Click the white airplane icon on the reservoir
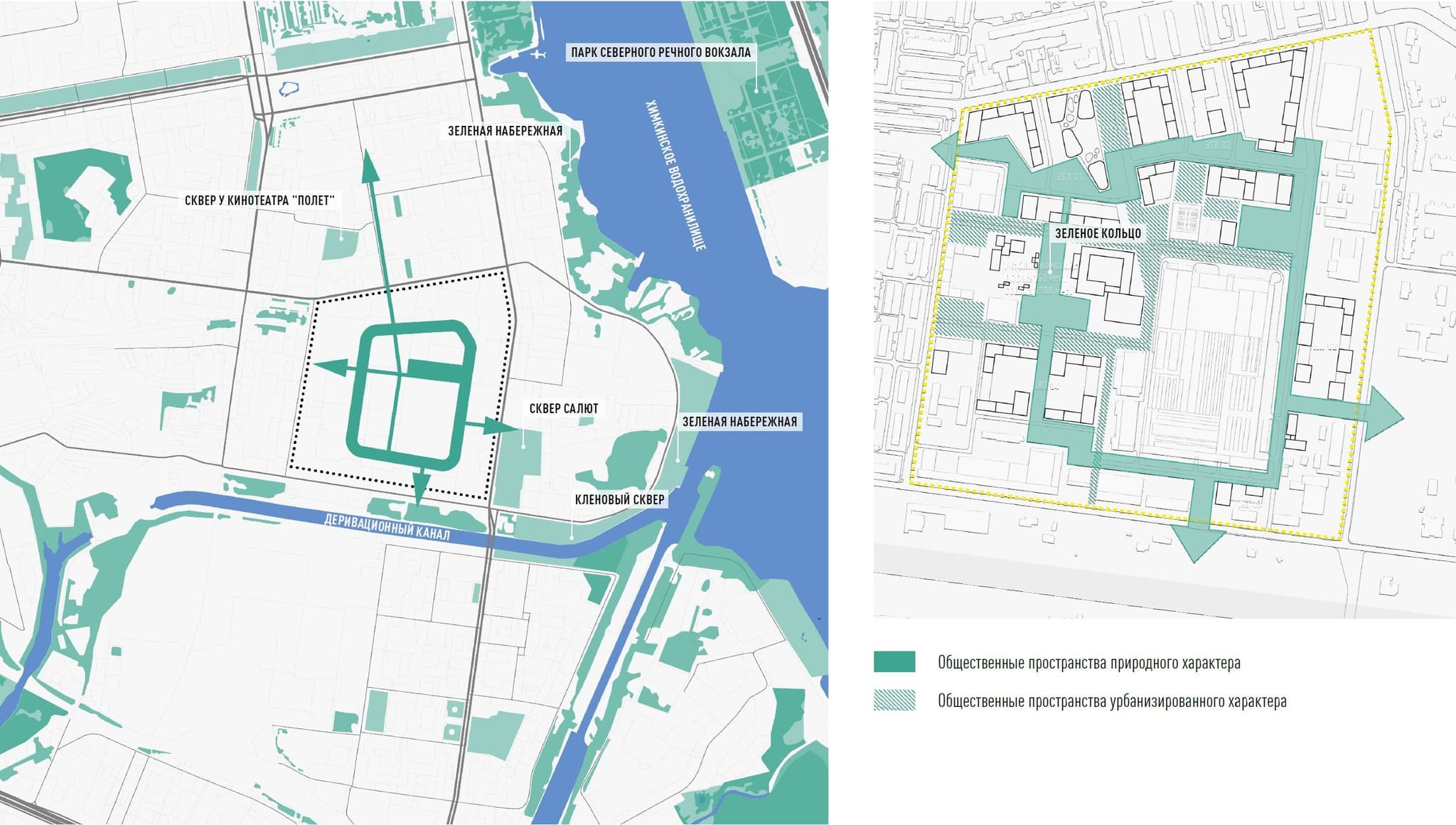 point(537,54)
